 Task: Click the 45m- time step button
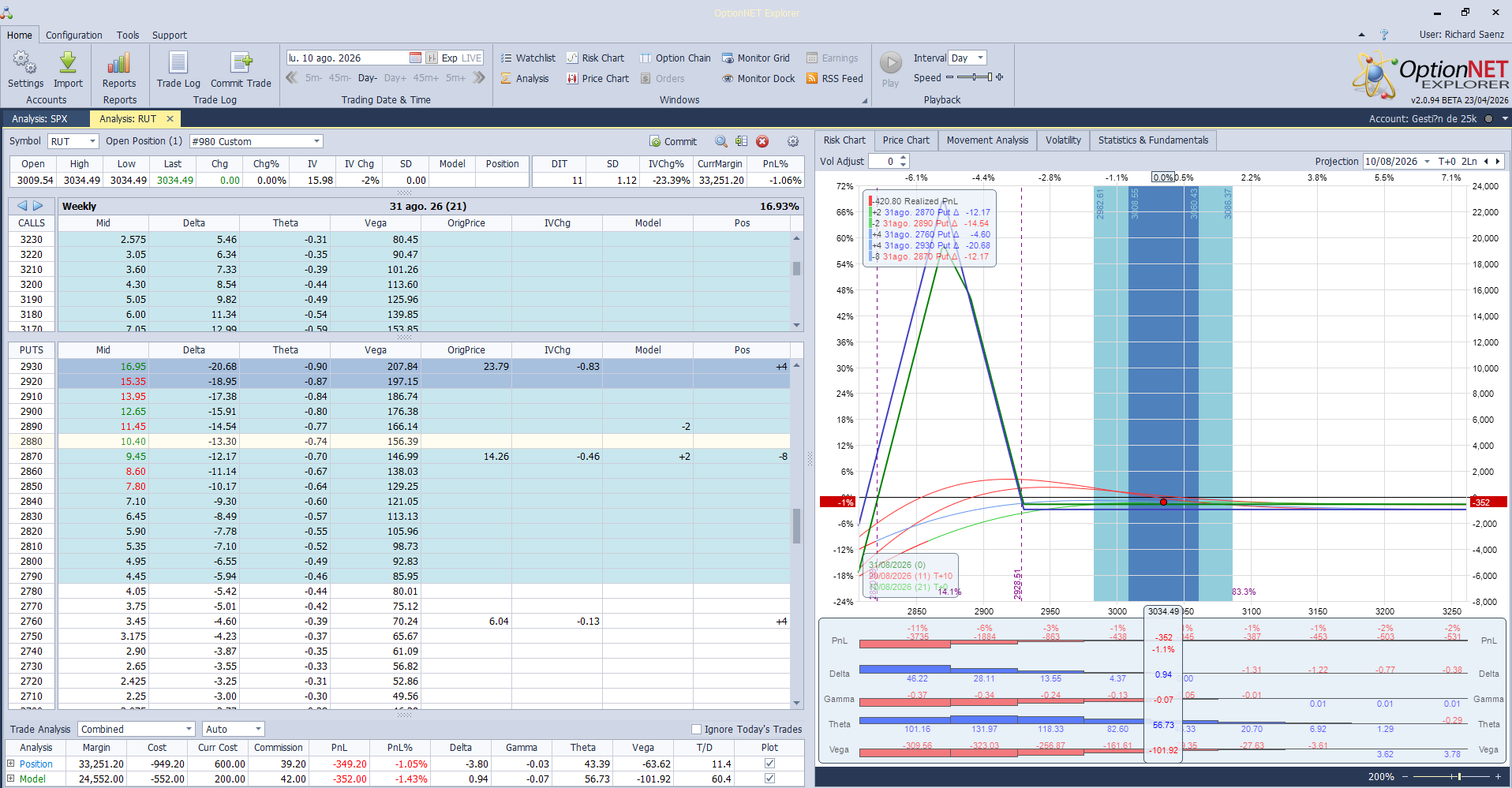[340, 77]
